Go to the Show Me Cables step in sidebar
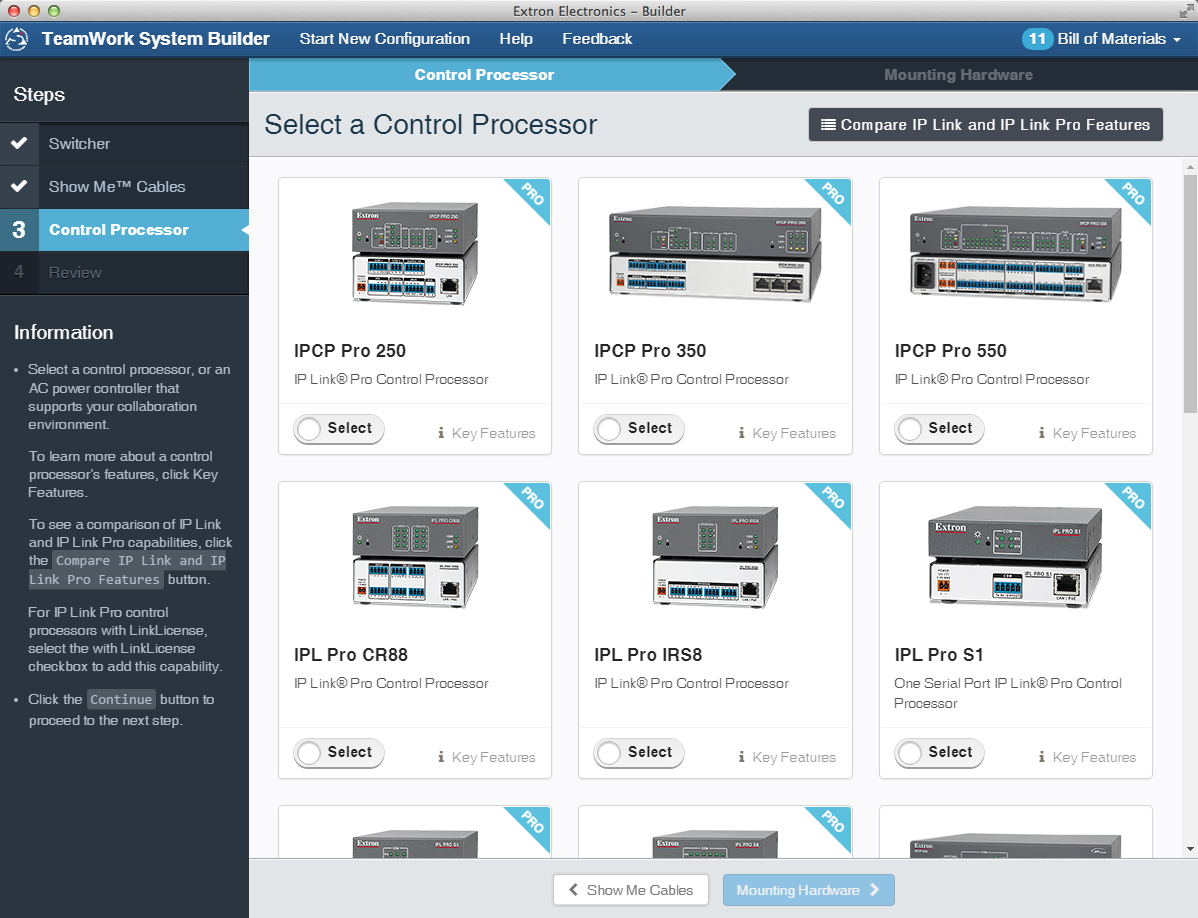Viewport: 1198px width, 918px height. click(x=125, y=186)
